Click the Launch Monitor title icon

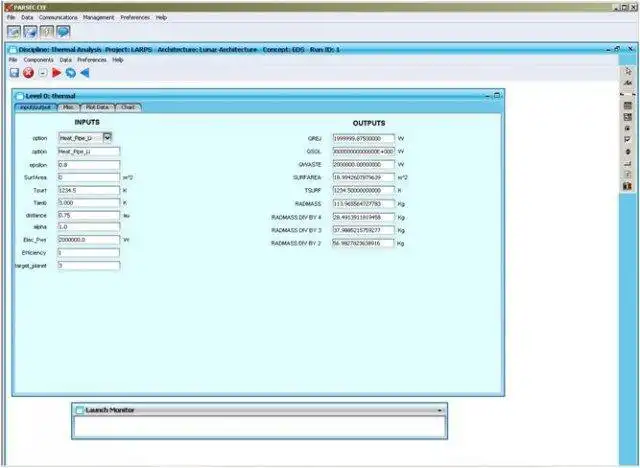pos(80,410)
